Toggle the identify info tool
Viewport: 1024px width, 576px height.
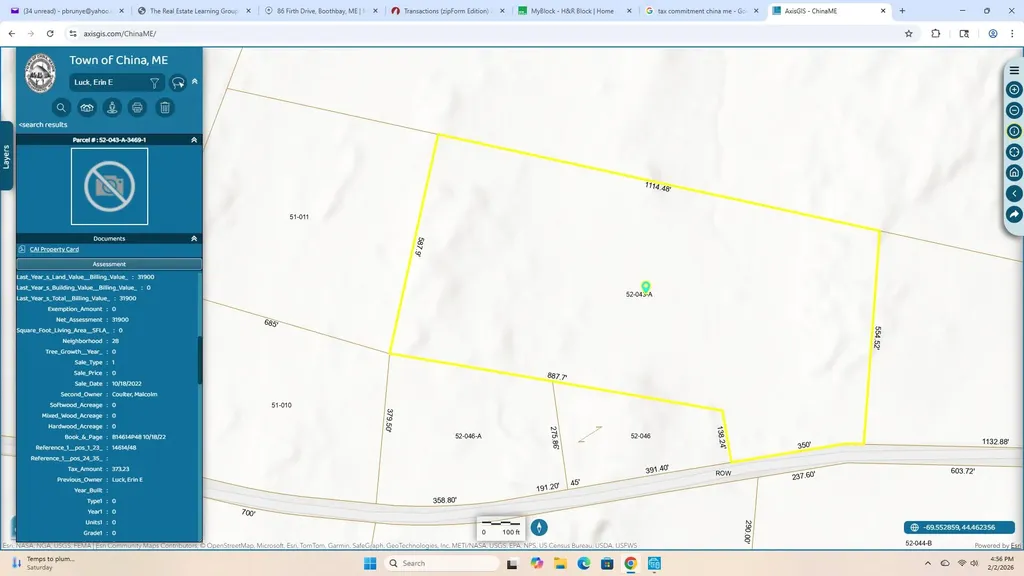tap(1014, 131)
